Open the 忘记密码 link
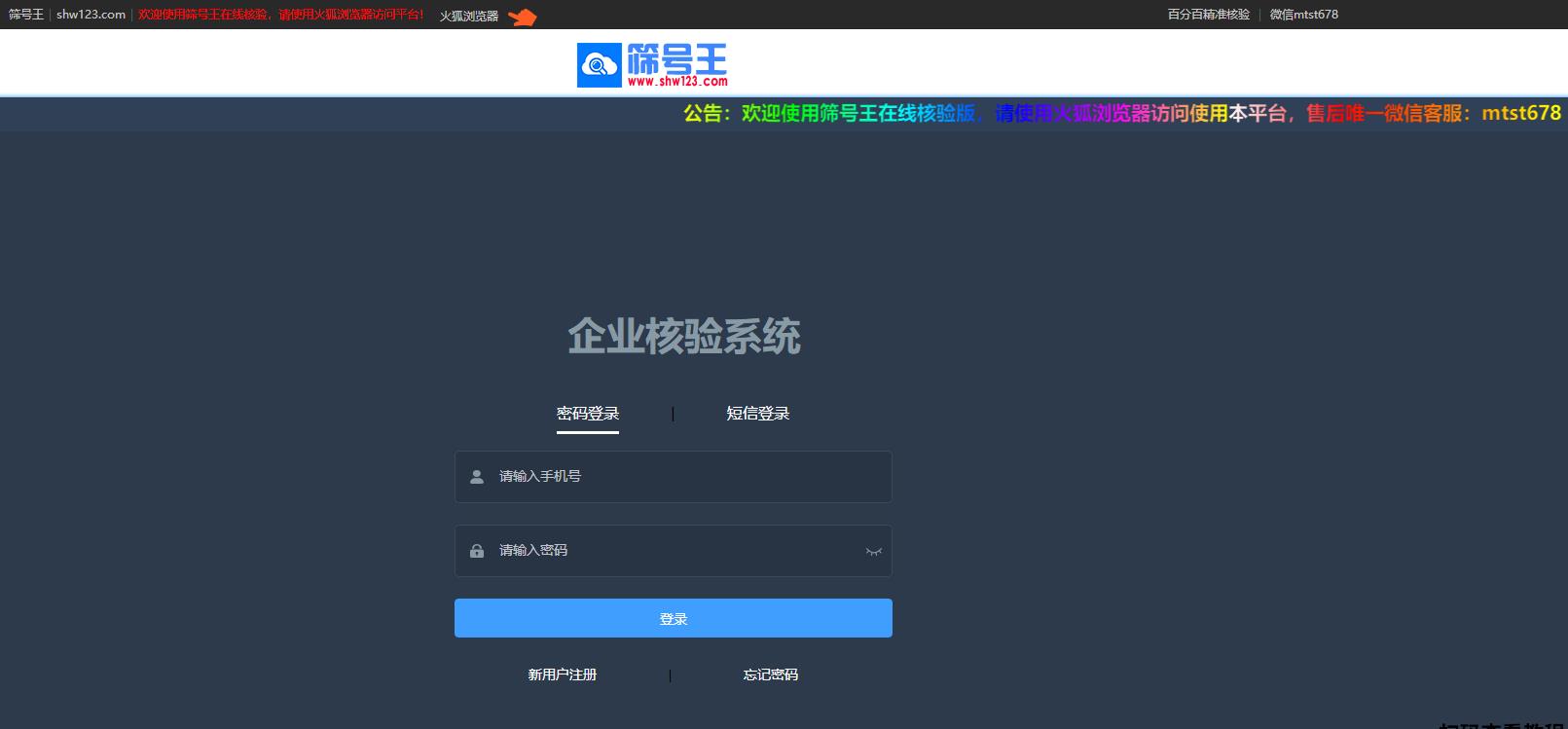Screen dimensions: 1568x729 tap(770, 674)
